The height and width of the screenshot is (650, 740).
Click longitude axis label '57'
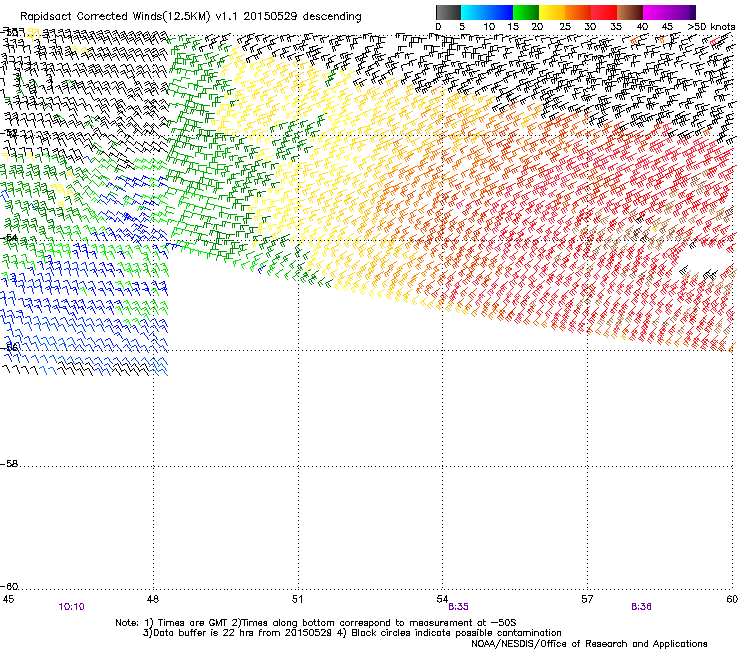pyautogui.click(x=587, y=599)
